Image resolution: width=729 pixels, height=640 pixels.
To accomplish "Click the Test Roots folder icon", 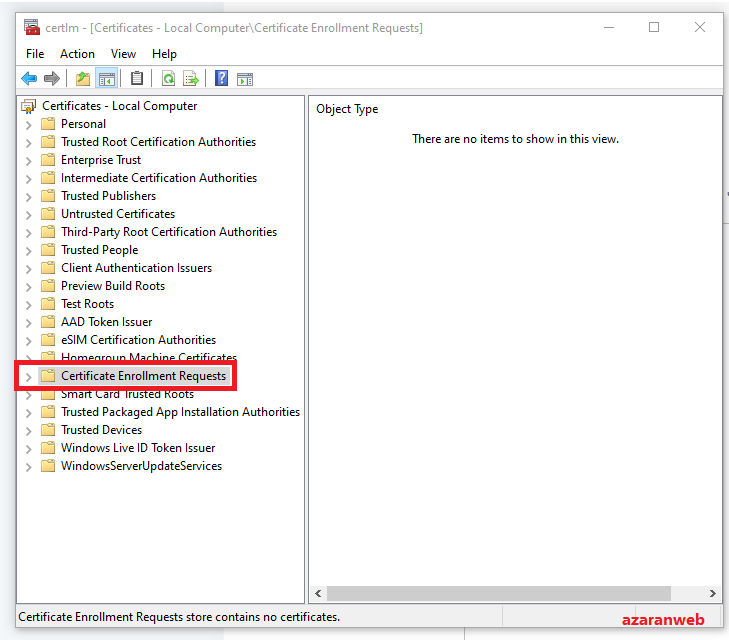I will [x=48, y=304].
